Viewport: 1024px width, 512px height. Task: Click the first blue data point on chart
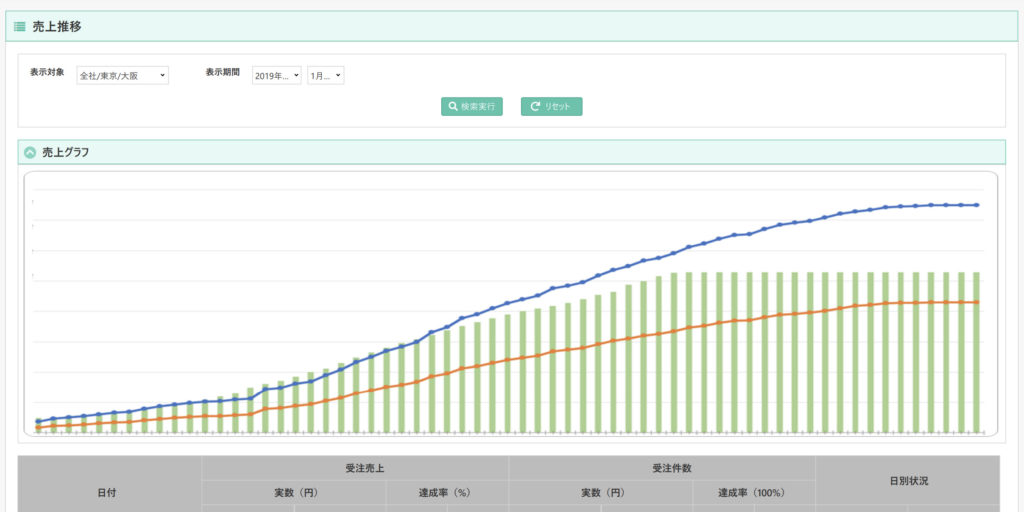[38, 421]
